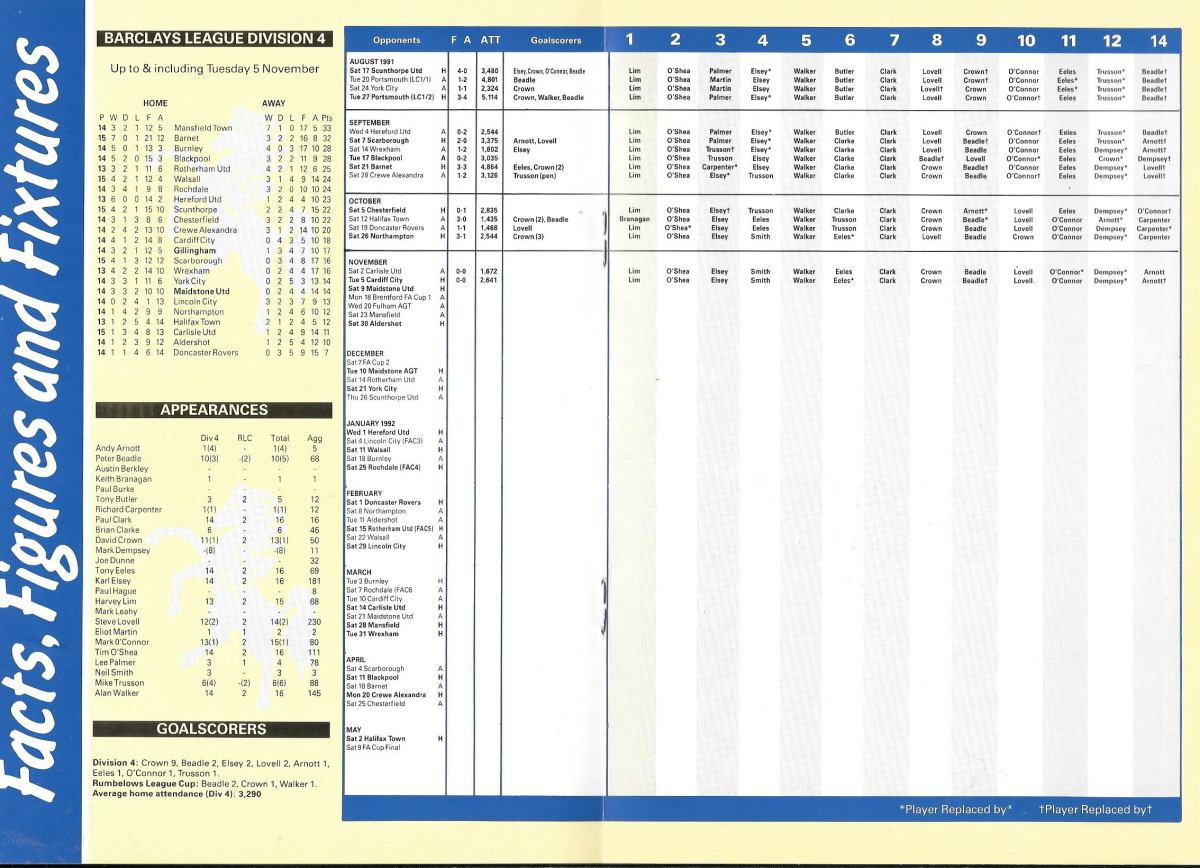
Task: Click the "Goalscorers" column header in the fixtures table
Action: click(x=554, y=40)
